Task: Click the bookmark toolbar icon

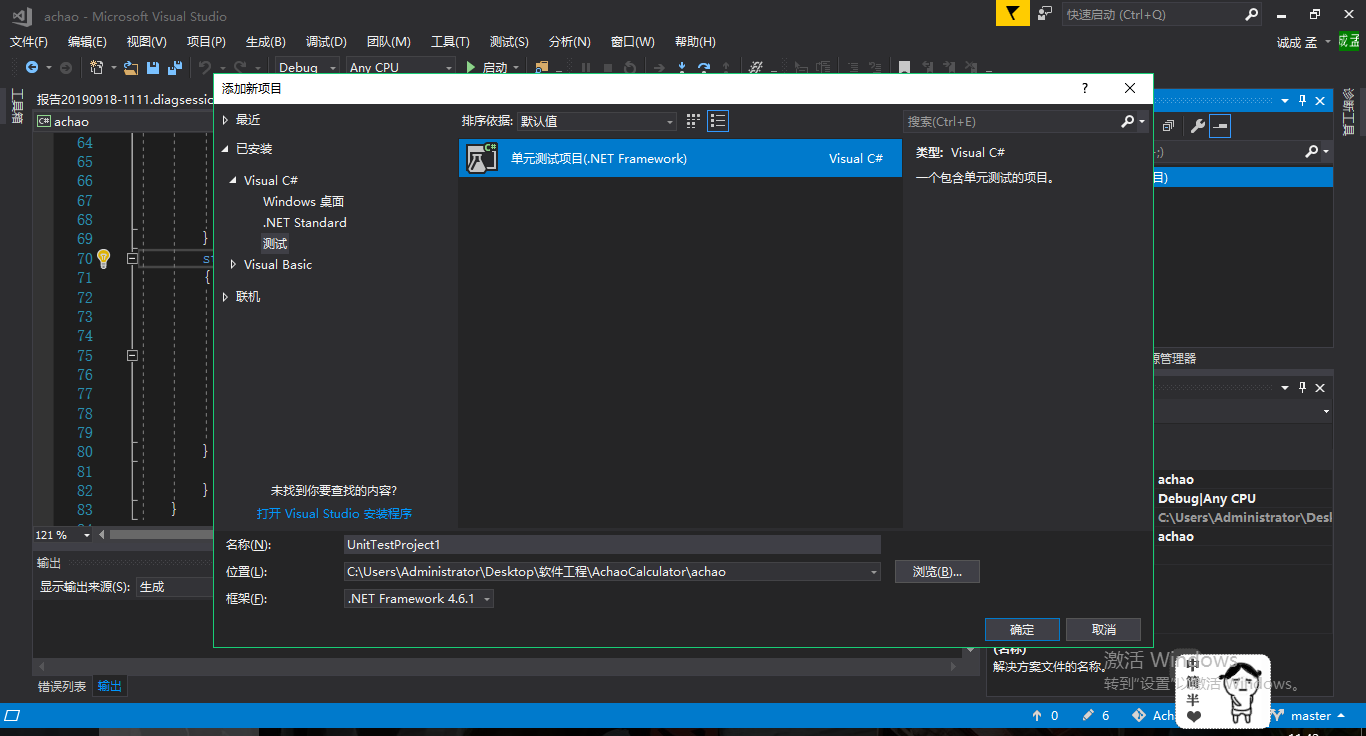Action: (904, 67)
